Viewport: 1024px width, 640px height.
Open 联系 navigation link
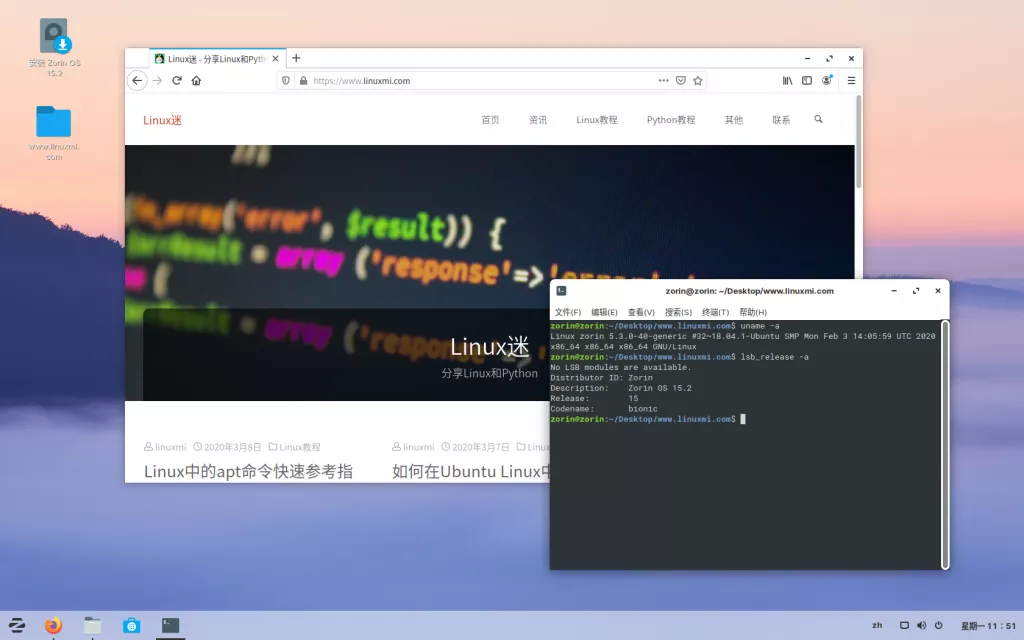tap(781, 120)
